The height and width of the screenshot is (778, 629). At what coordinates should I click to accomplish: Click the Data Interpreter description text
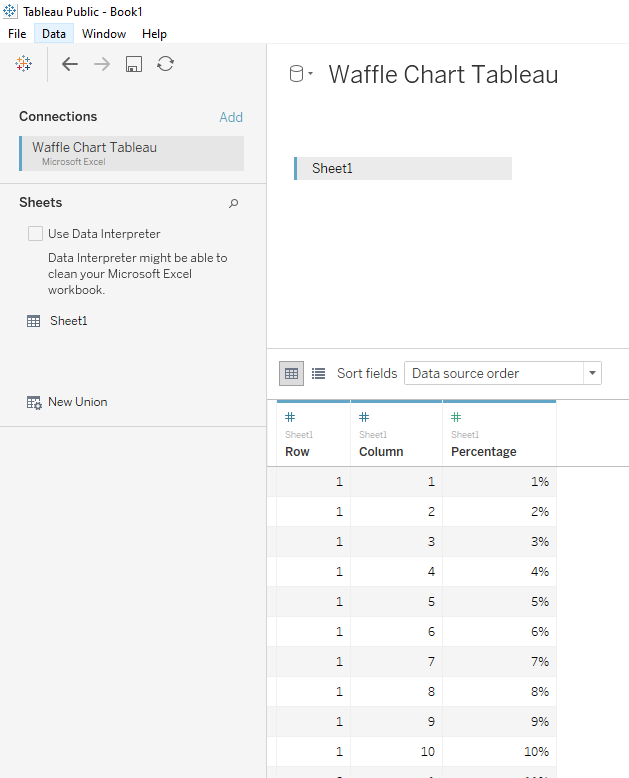tap(137, 274)
